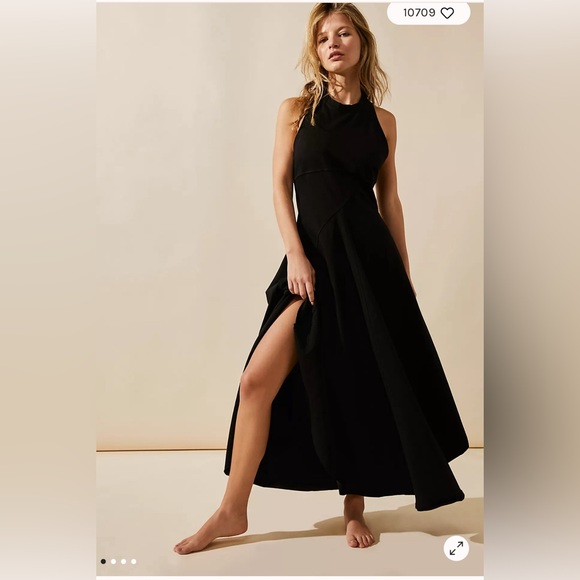The image size is (580, 580).
Task: Click the model's extended bare foot
Action: [x=209, y=532]
